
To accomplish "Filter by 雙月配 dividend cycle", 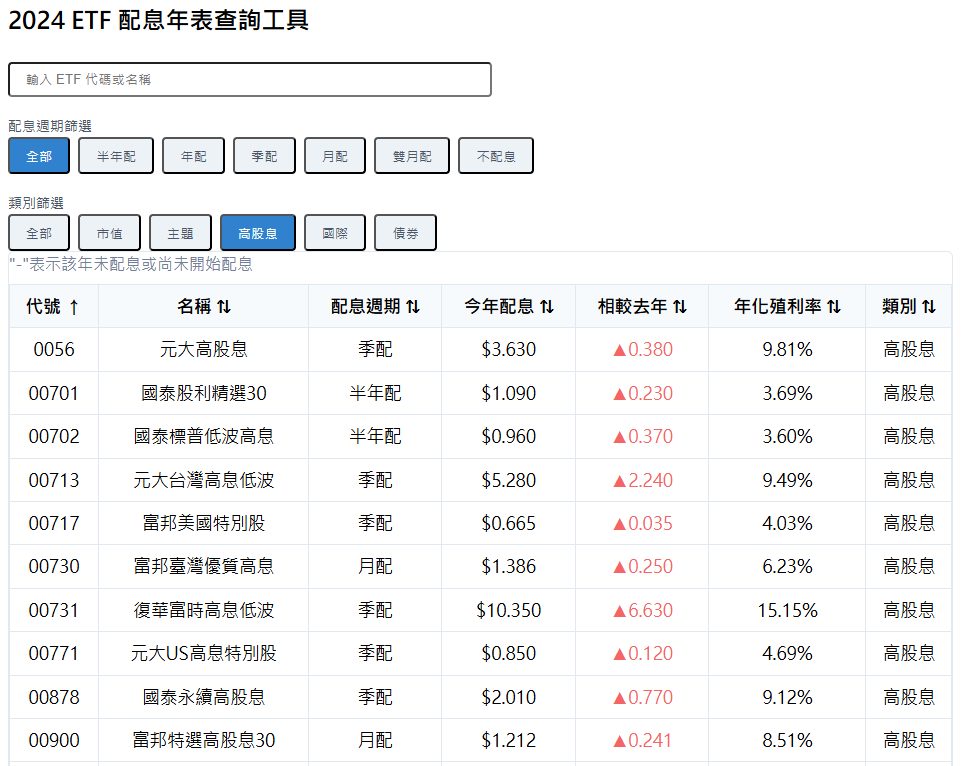I will click(412, 156).
